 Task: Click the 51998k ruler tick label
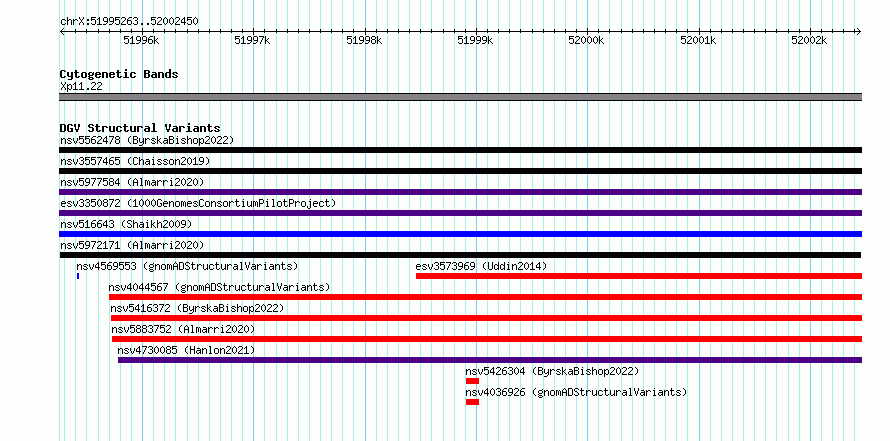[364, 41]
